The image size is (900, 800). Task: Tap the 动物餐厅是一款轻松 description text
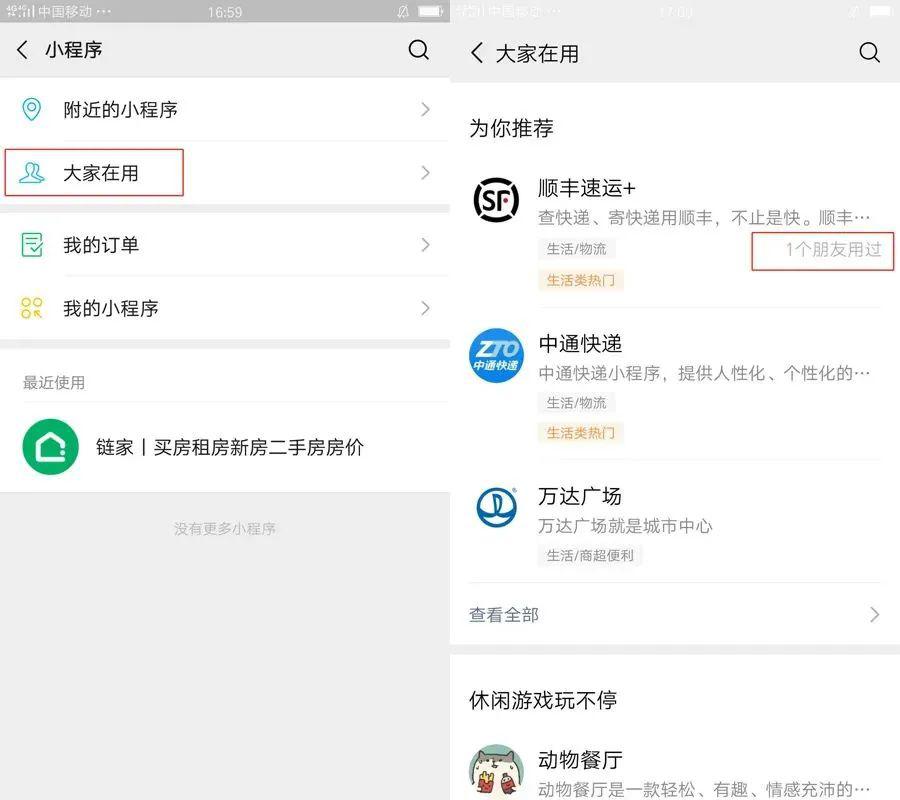tap(704, 789)
